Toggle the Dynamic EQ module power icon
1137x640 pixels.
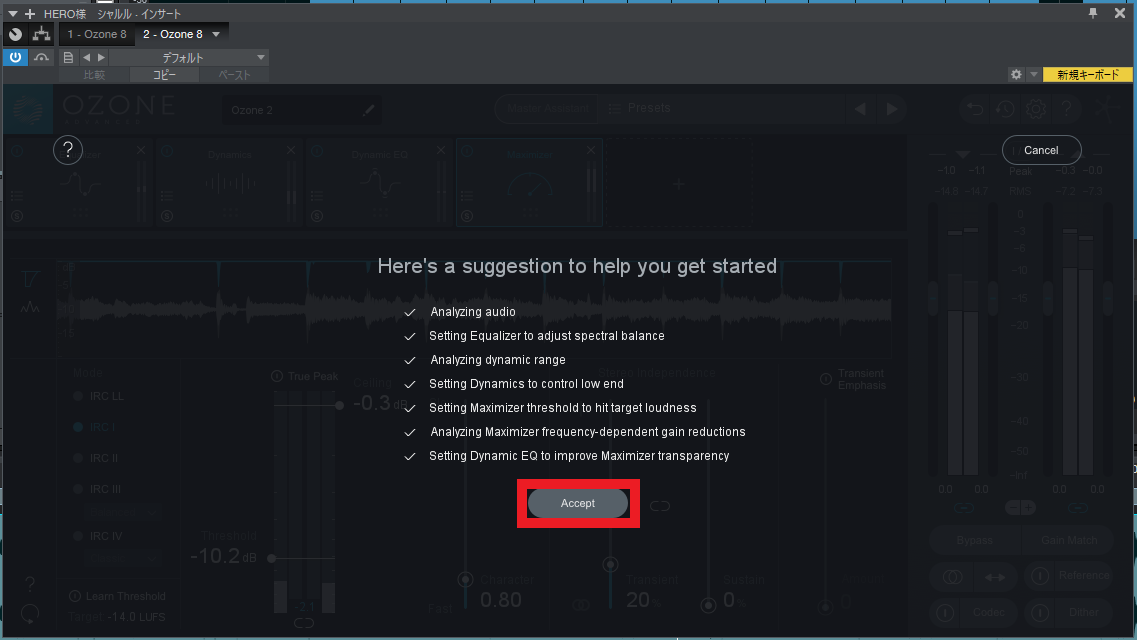[x=318, y=151]
